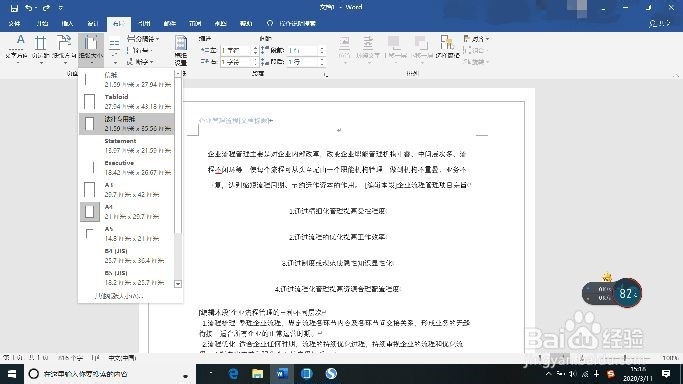Open the Line Numbers dropdown

tap(139, 51)
